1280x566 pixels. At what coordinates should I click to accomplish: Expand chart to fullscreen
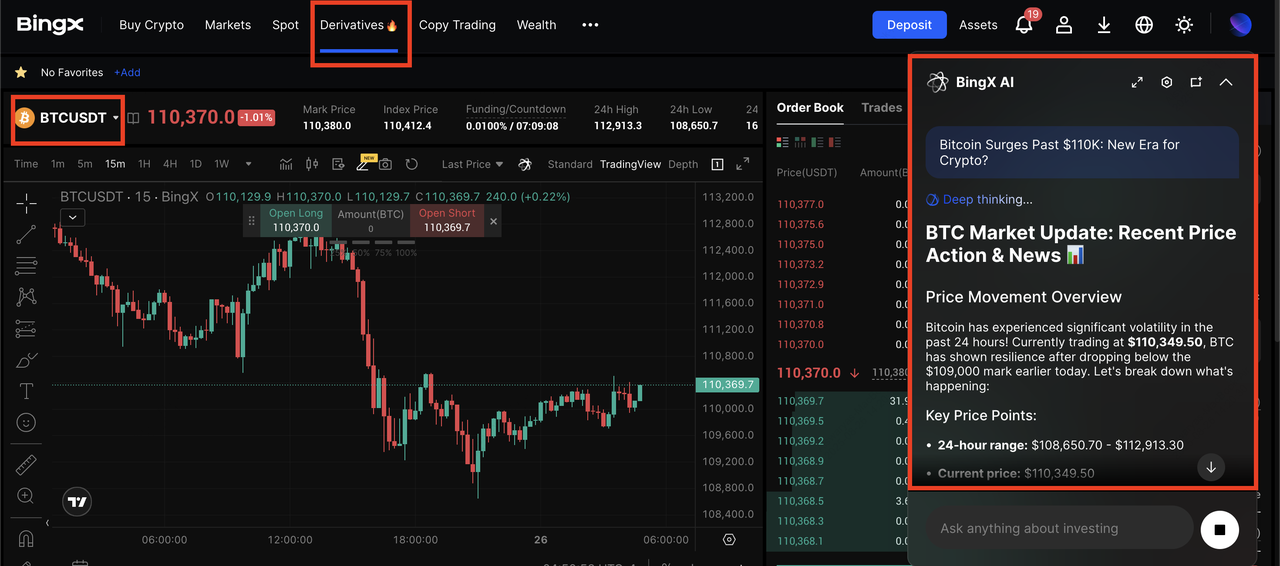click(742, 164)
